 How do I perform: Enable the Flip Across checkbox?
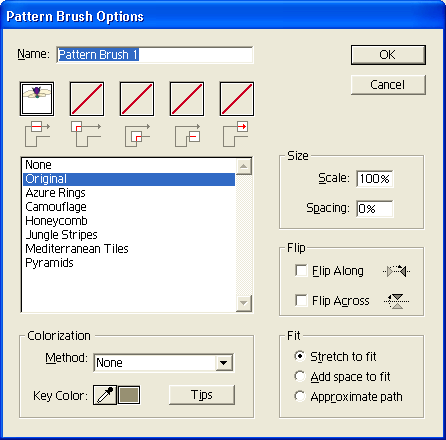(301, 300)
